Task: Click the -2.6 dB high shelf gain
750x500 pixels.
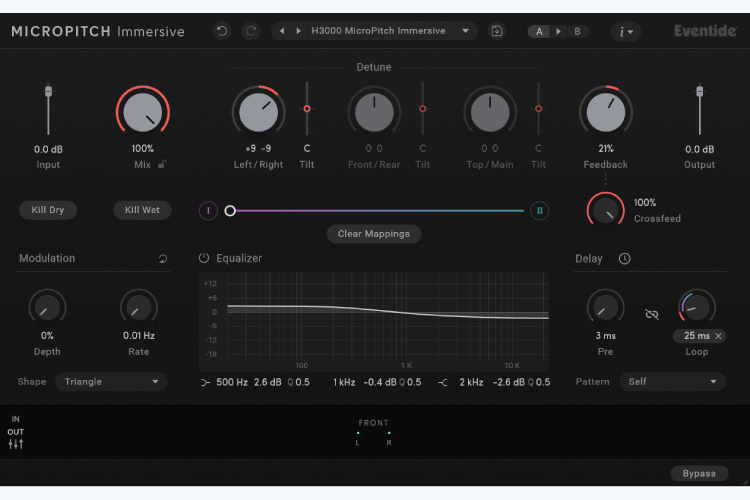Action: point(508,382)
